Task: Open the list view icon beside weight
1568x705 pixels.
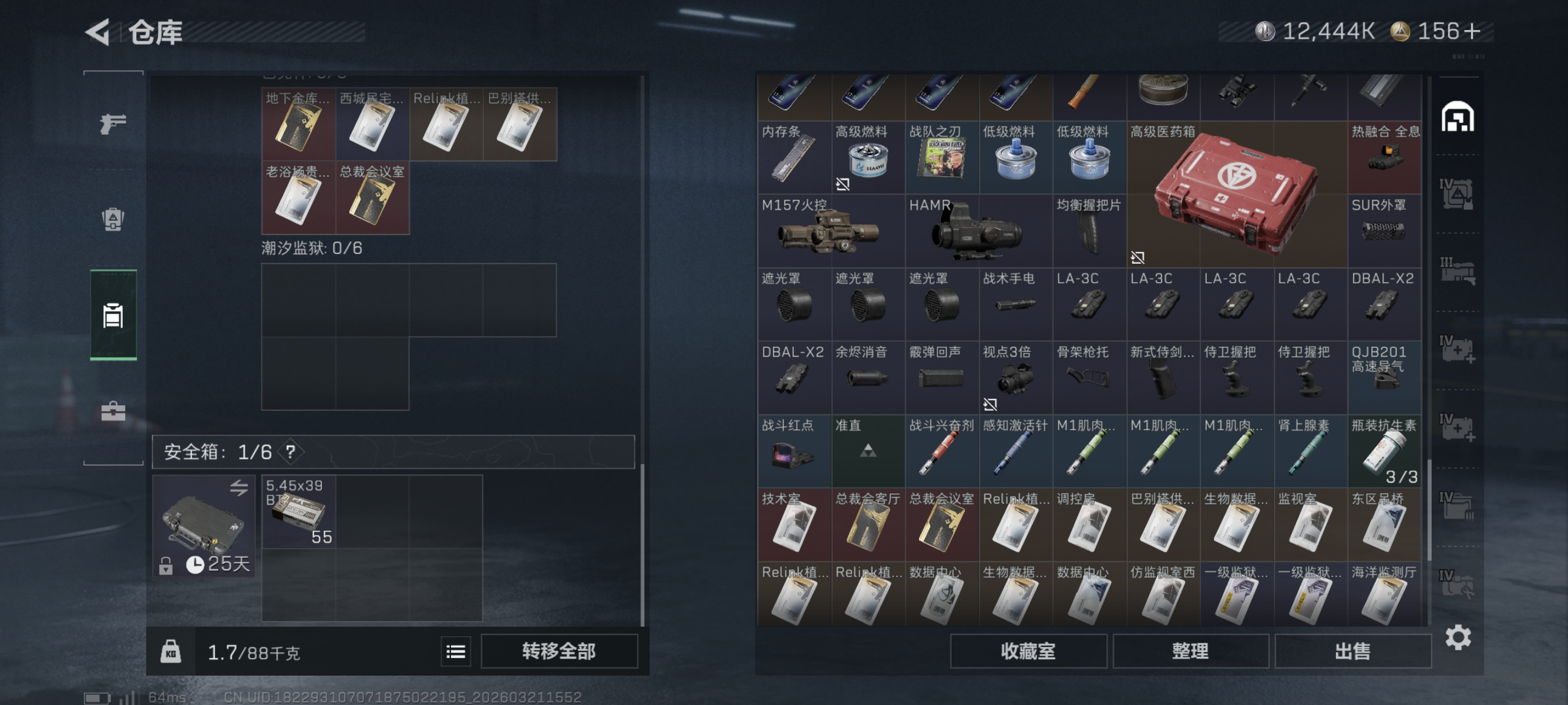Action: pyautogui.click(x=455, y=652)
